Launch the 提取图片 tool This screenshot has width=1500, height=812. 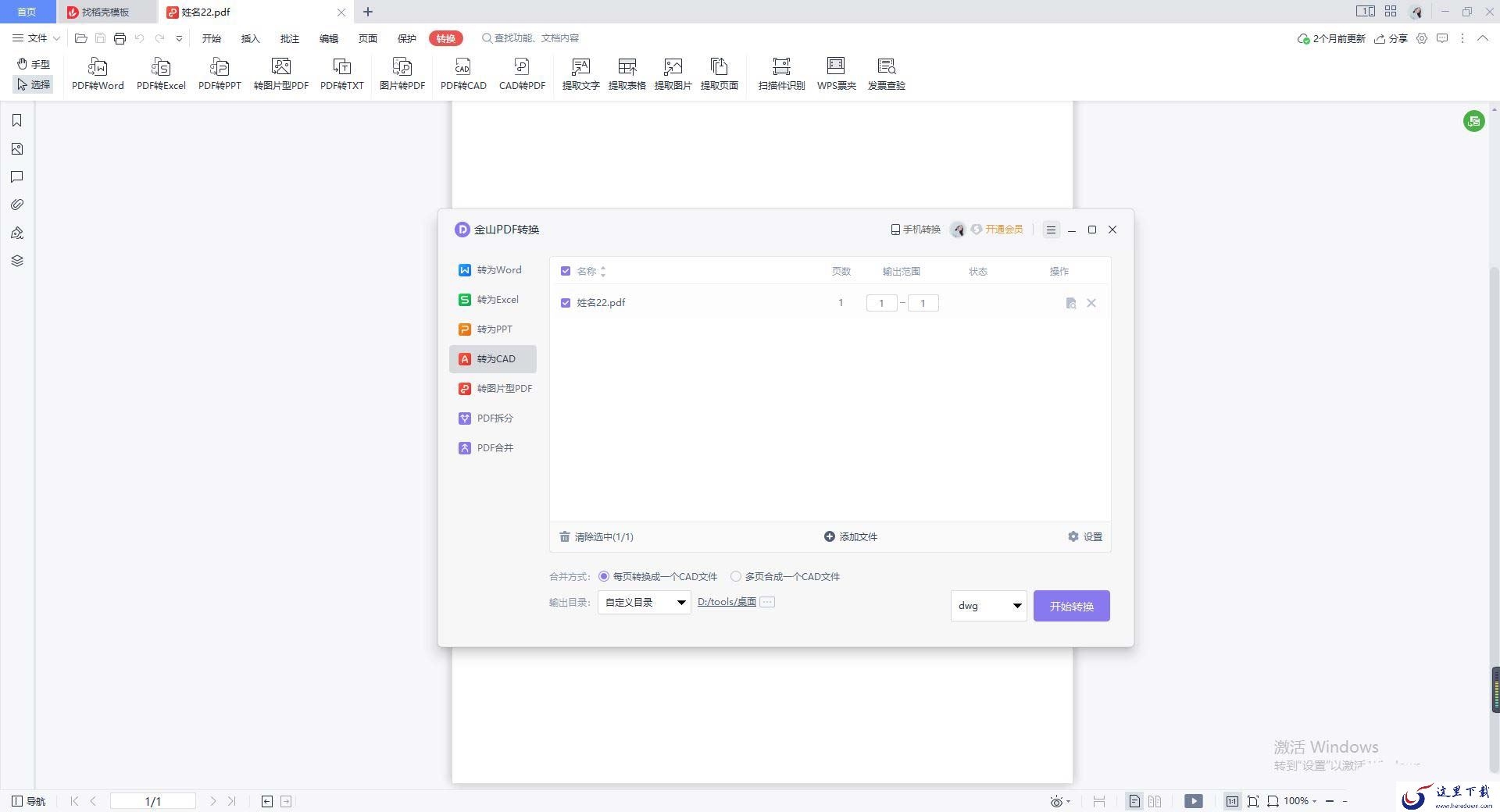click(673, 74)
